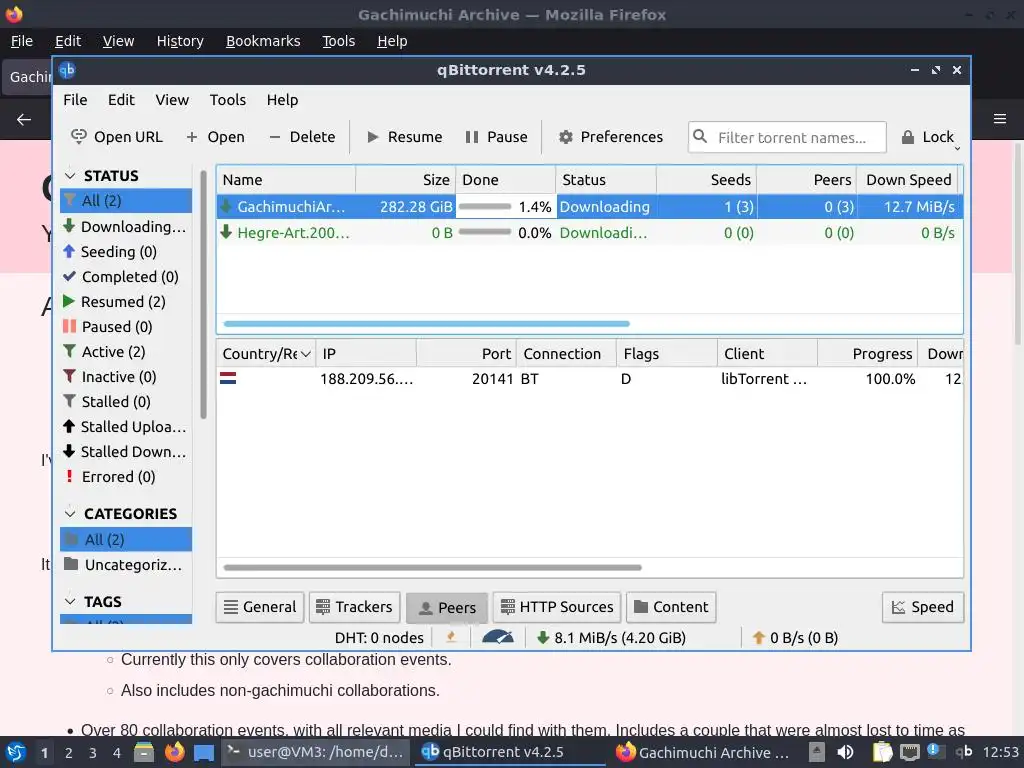Collapse the STATUS section

tap(70, 176)
